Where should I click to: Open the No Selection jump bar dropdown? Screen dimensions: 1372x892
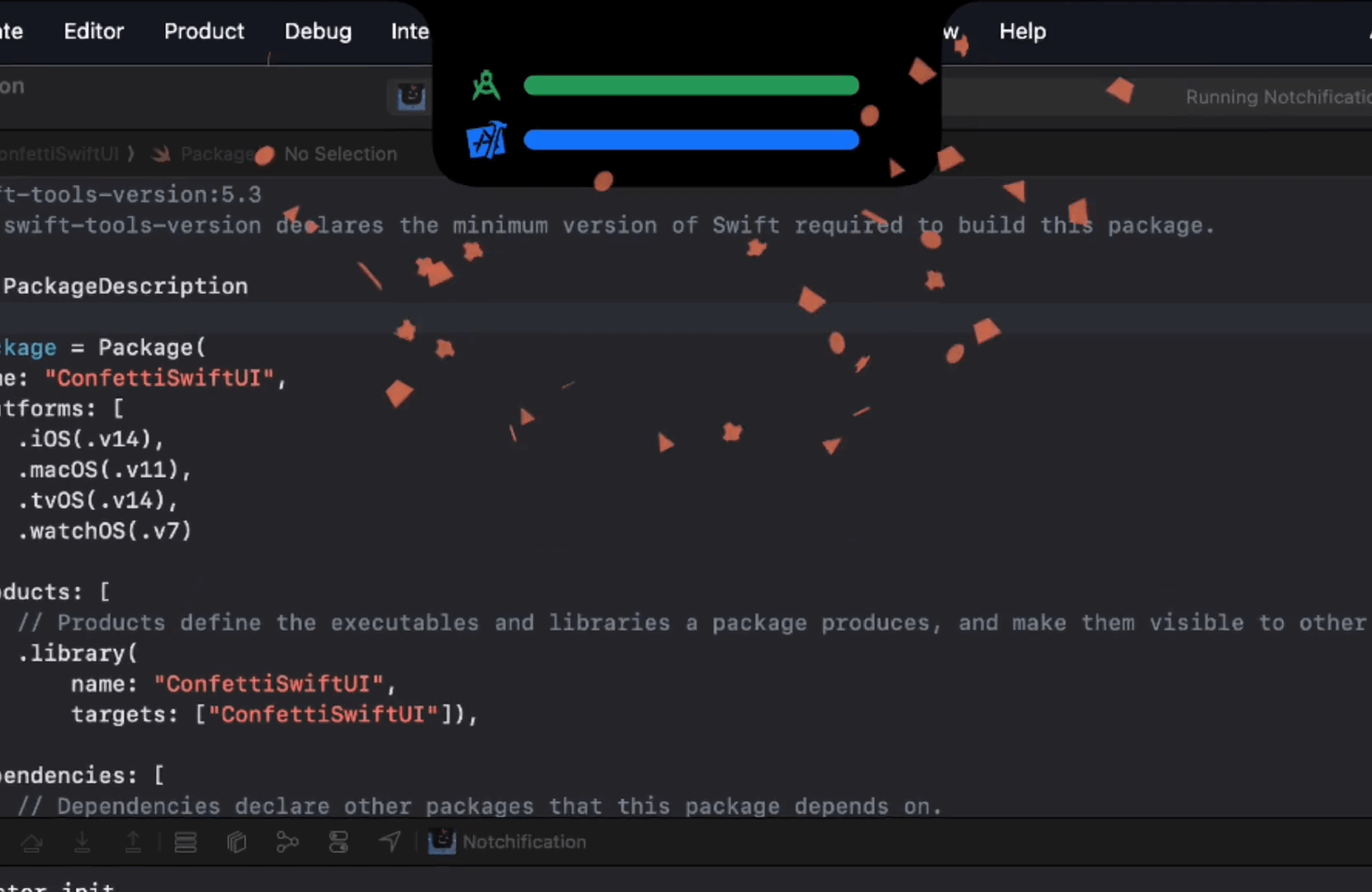coord(340,154)
